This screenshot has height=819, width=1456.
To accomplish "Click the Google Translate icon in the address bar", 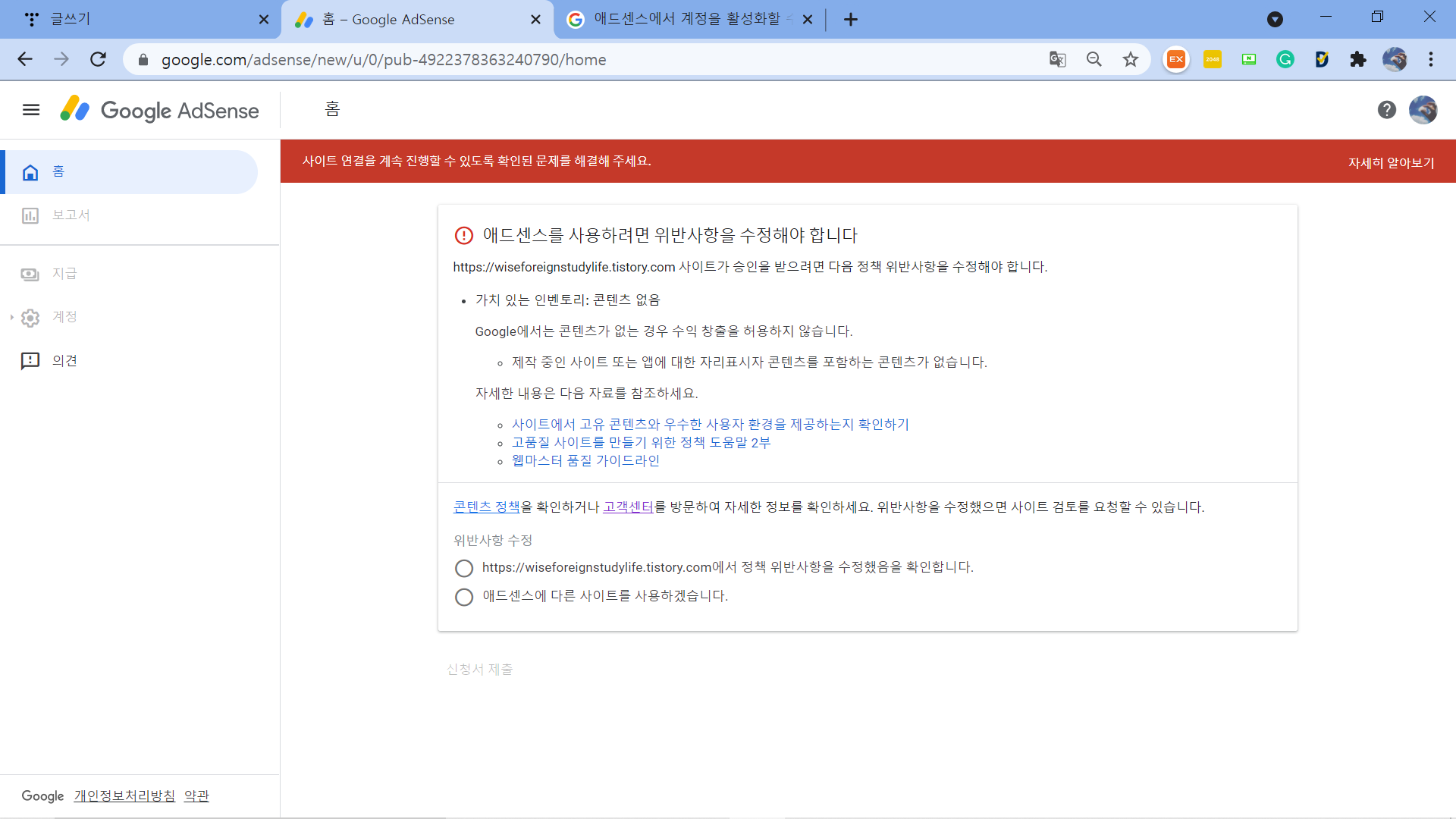I will tap(1057, 60).
